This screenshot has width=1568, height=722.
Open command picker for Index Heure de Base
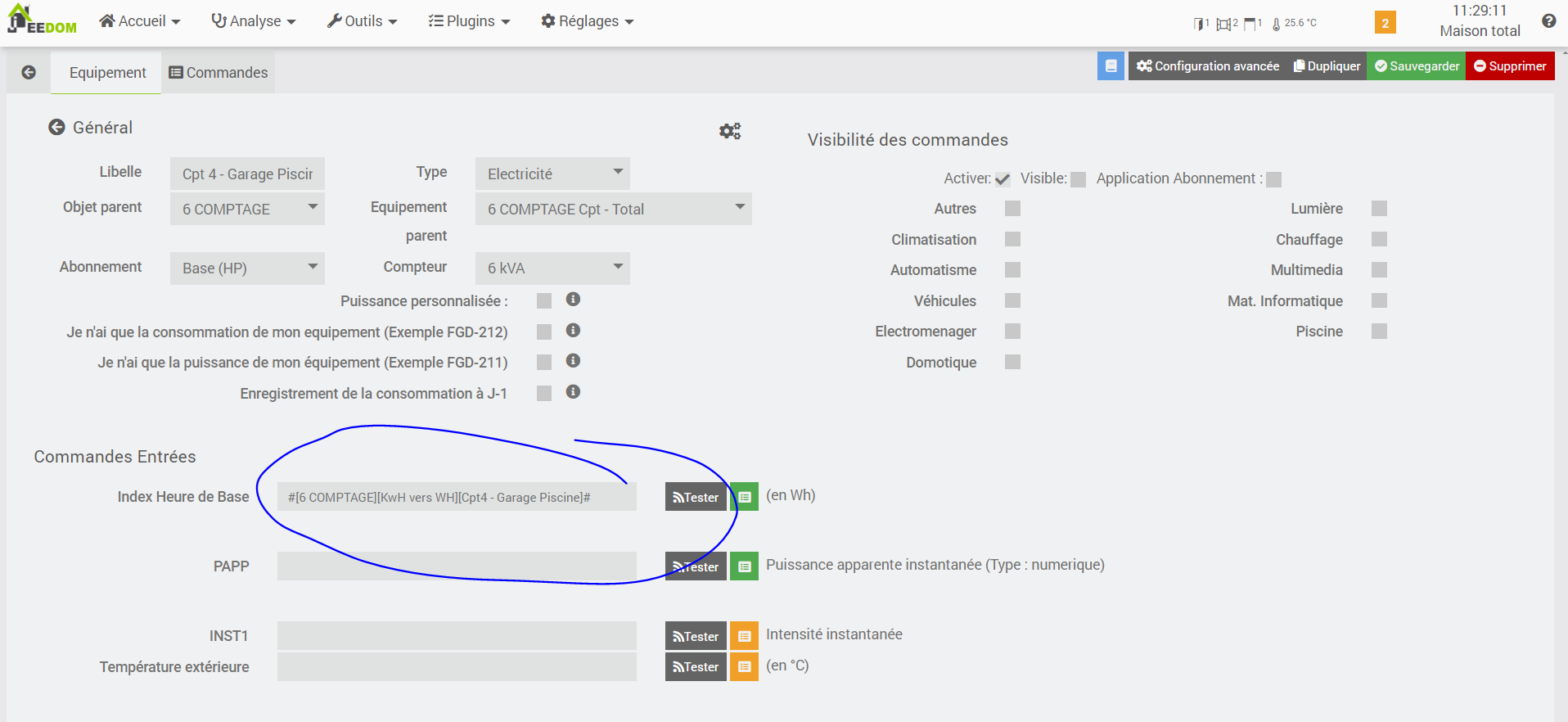pos(744,497)
